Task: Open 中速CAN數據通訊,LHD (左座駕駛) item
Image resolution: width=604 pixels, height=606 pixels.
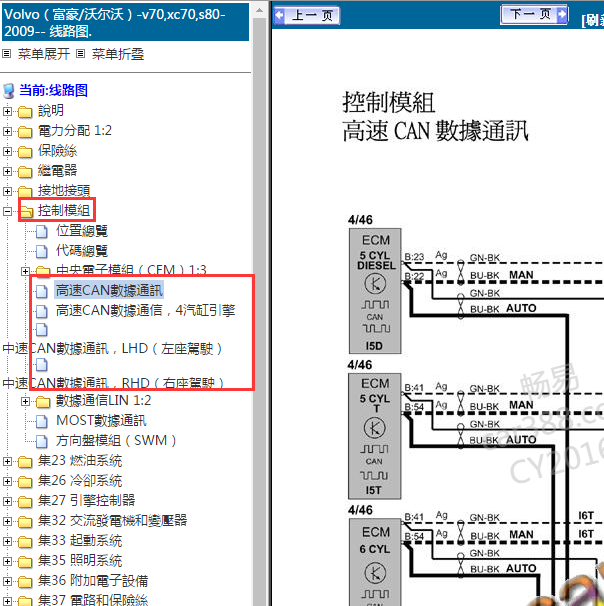Action: [x=112, y=349]
